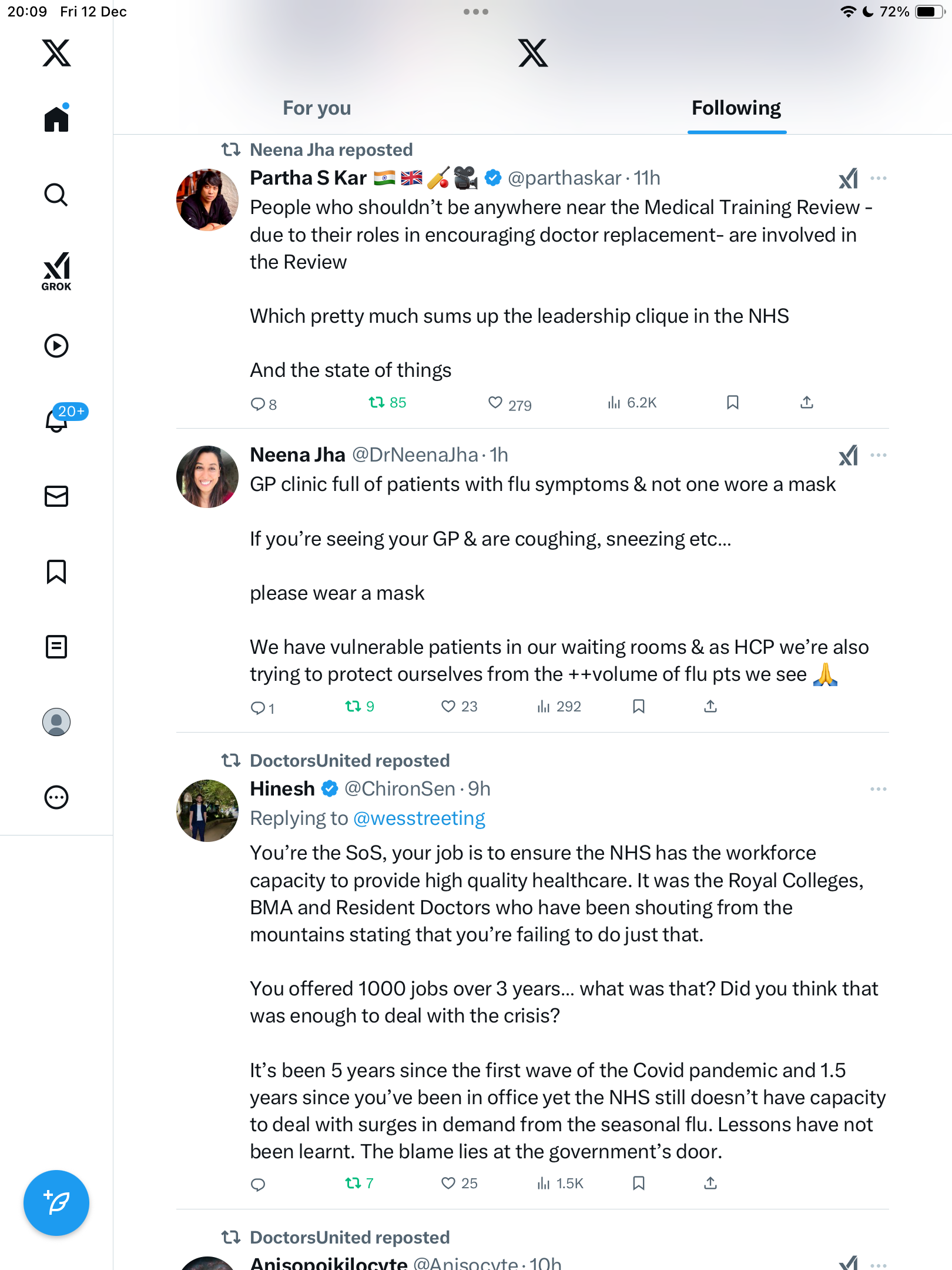Open the video play icon in sidebar
Viewport: 952px width, 1270px height.
56,346
